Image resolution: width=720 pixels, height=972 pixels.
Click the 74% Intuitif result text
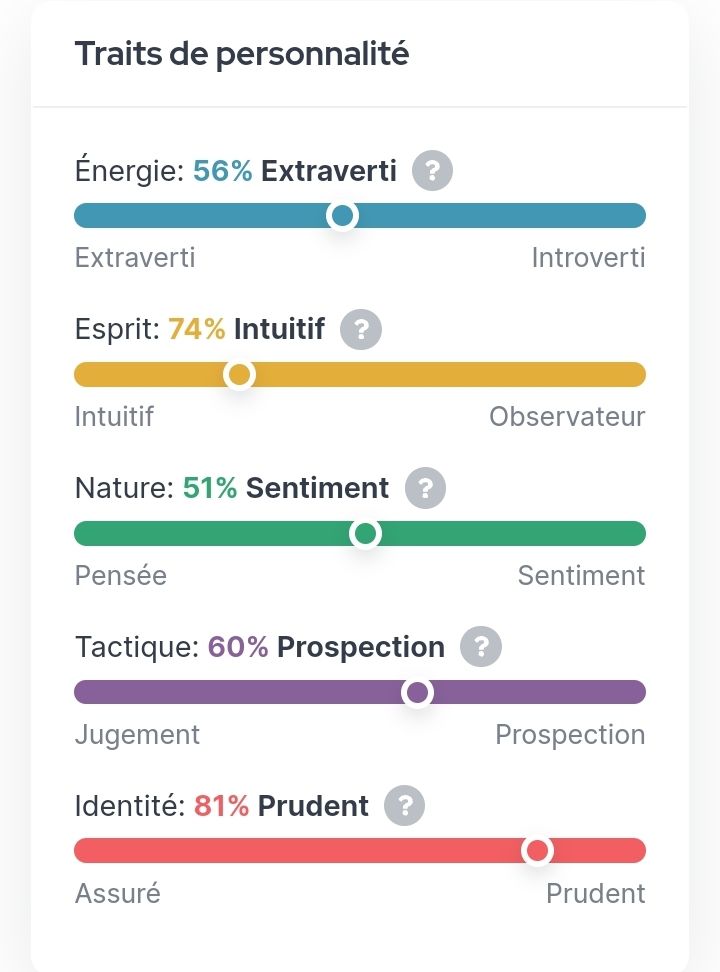click(246, 329)
